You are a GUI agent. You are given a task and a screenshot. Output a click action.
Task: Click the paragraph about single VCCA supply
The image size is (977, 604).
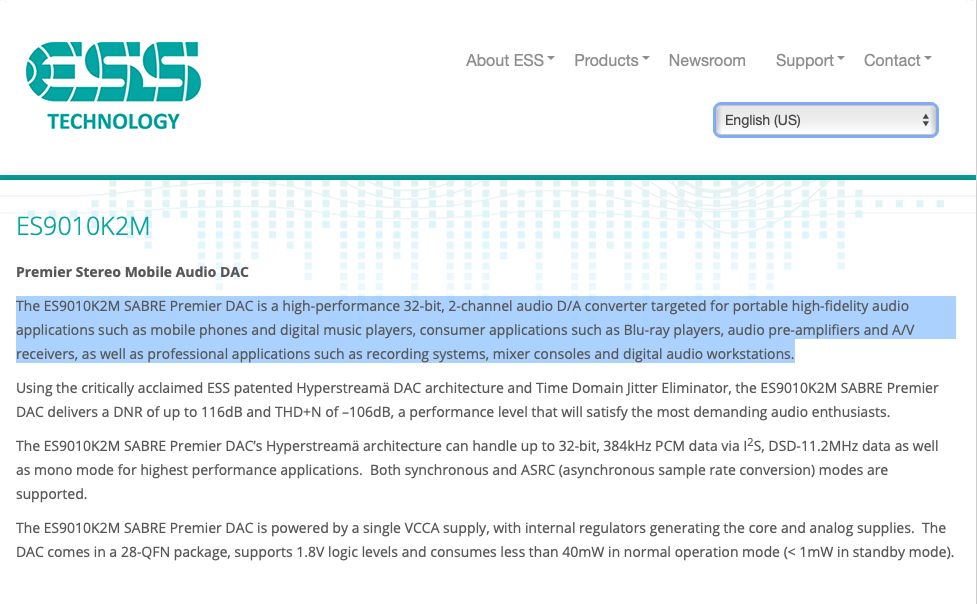[485, 540]
